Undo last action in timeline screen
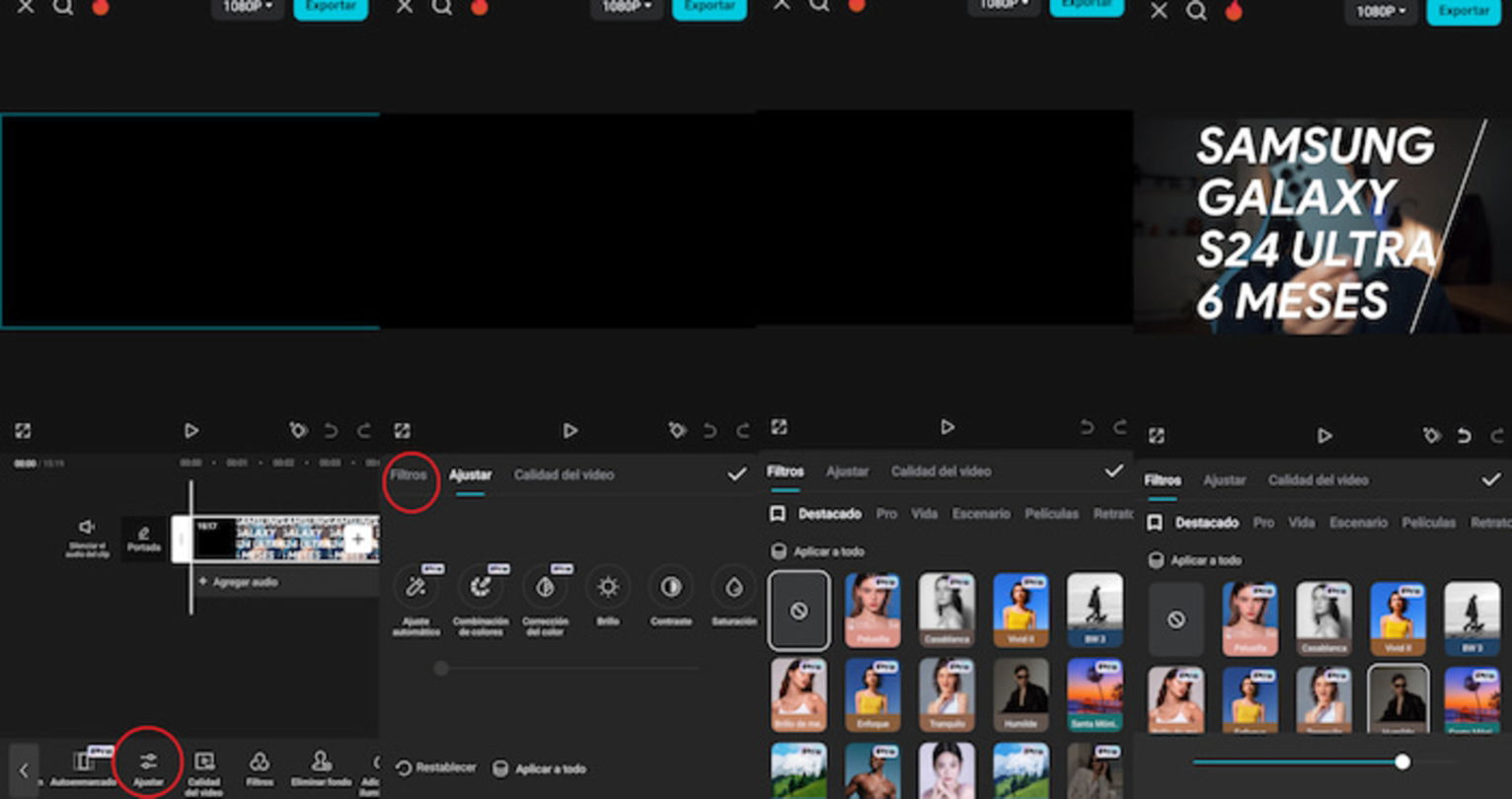The image size is (1512, 799). click(x=332, y=430)
